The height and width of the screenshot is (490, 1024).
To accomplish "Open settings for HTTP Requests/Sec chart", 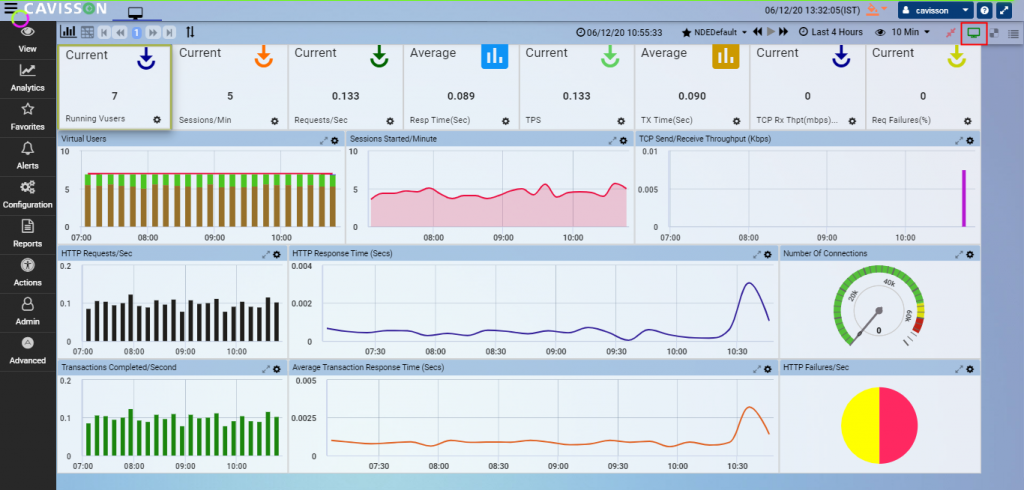I will point(276,254).
